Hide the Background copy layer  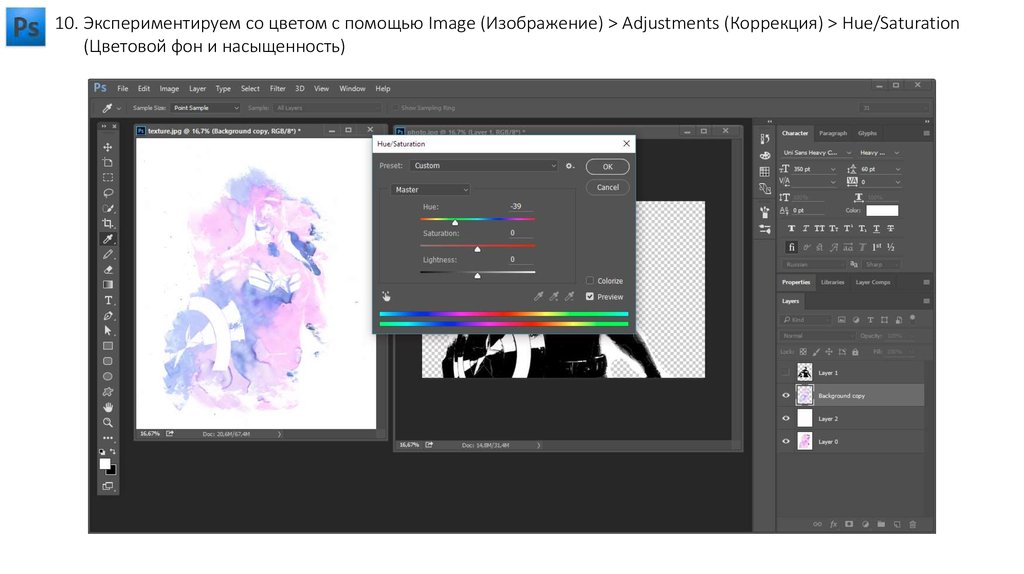click(x=786, y=396)
